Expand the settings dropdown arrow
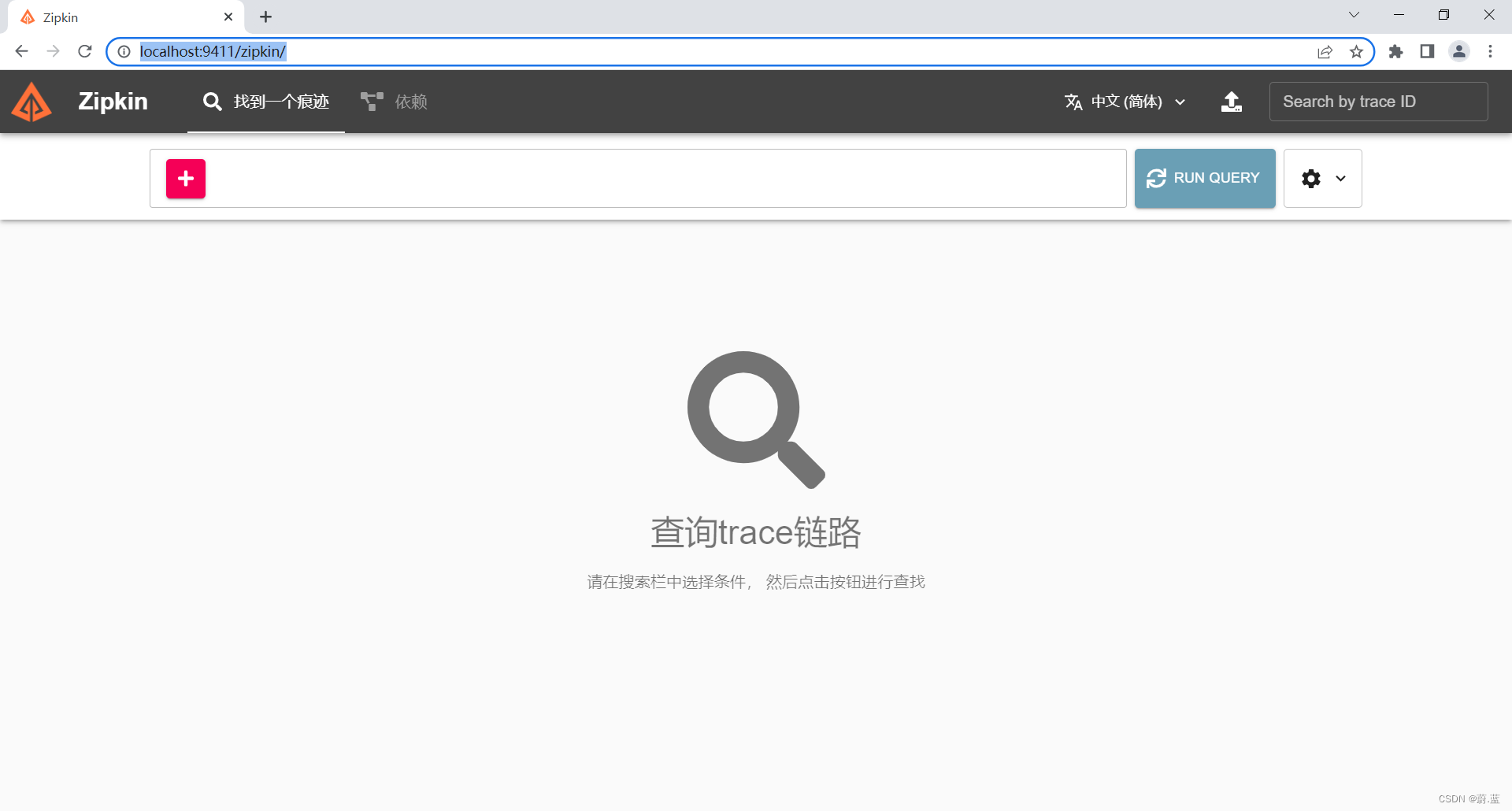This screenshot has width=1512, height=811. pyautogui.click(x=1340, y=179)
